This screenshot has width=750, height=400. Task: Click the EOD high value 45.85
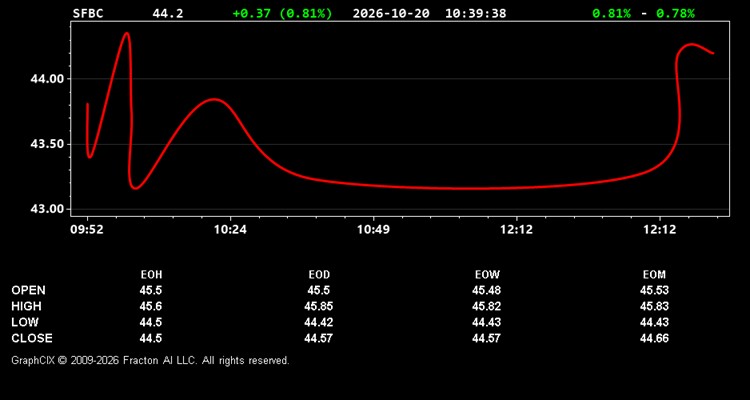[319, 306]
